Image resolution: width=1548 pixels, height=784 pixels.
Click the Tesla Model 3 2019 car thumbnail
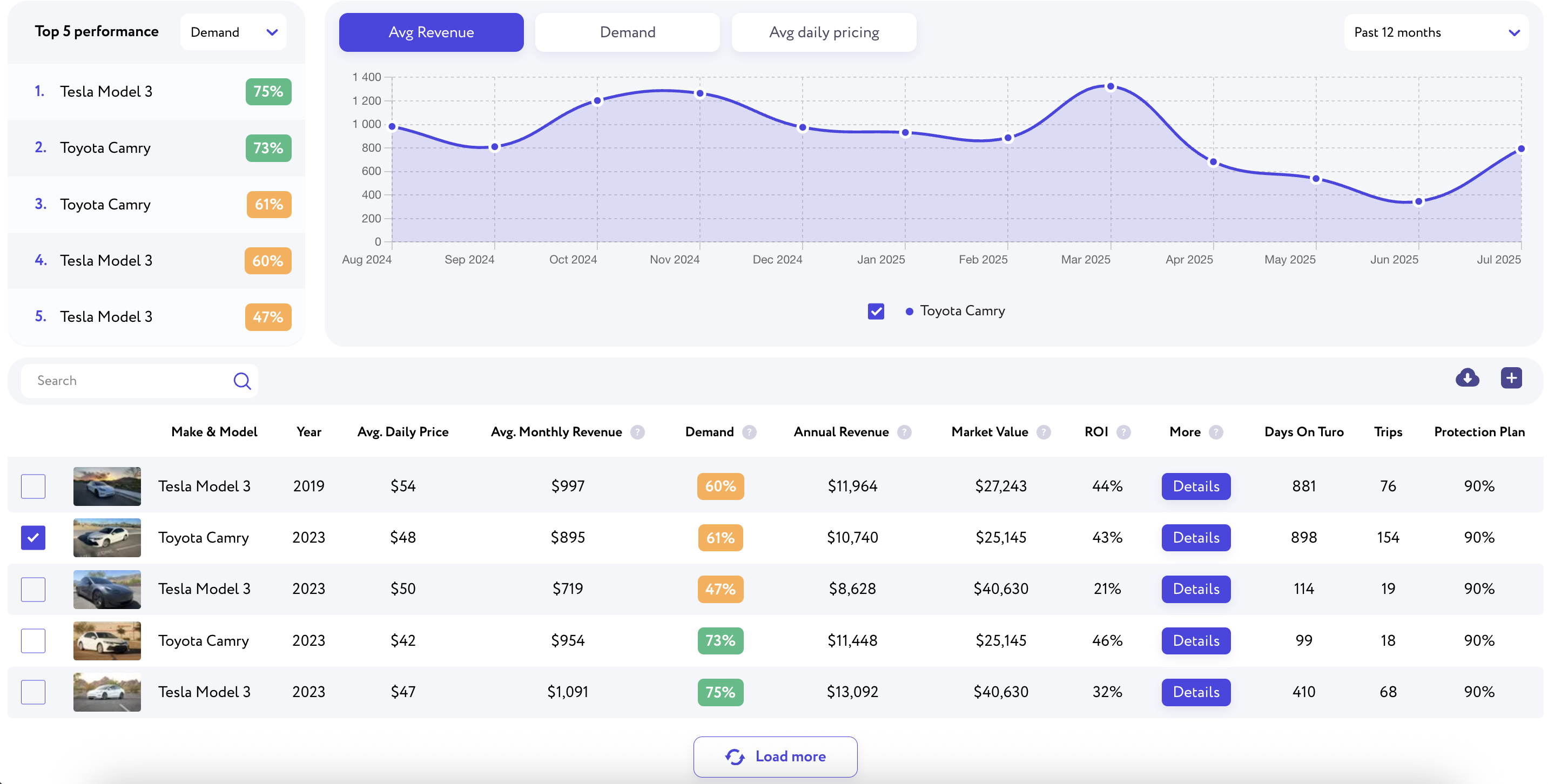107,486
